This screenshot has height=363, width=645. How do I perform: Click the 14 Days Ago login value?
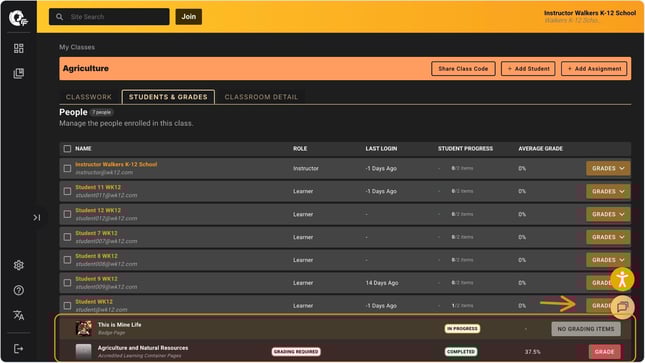tap(382, 283)
